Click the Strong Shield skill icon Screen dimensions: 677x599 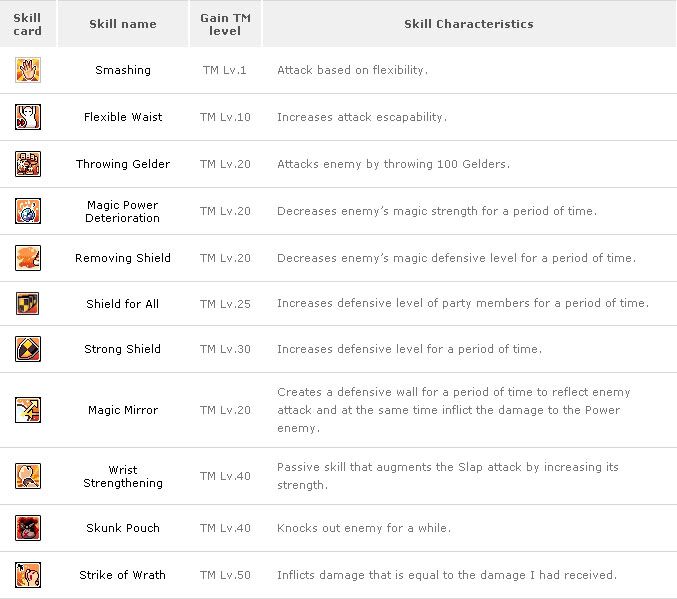pos(28,349)
